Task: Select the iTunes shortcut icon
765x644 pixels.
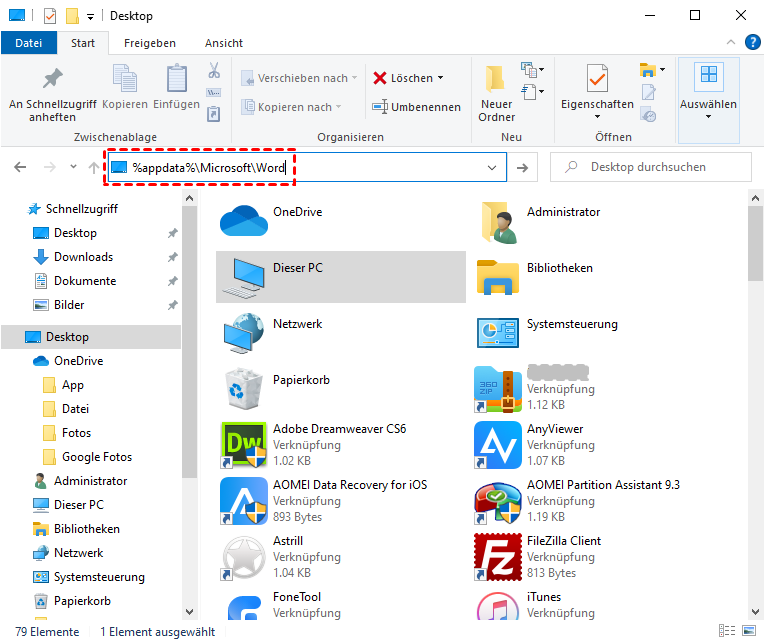Action: tap(498, 606)
